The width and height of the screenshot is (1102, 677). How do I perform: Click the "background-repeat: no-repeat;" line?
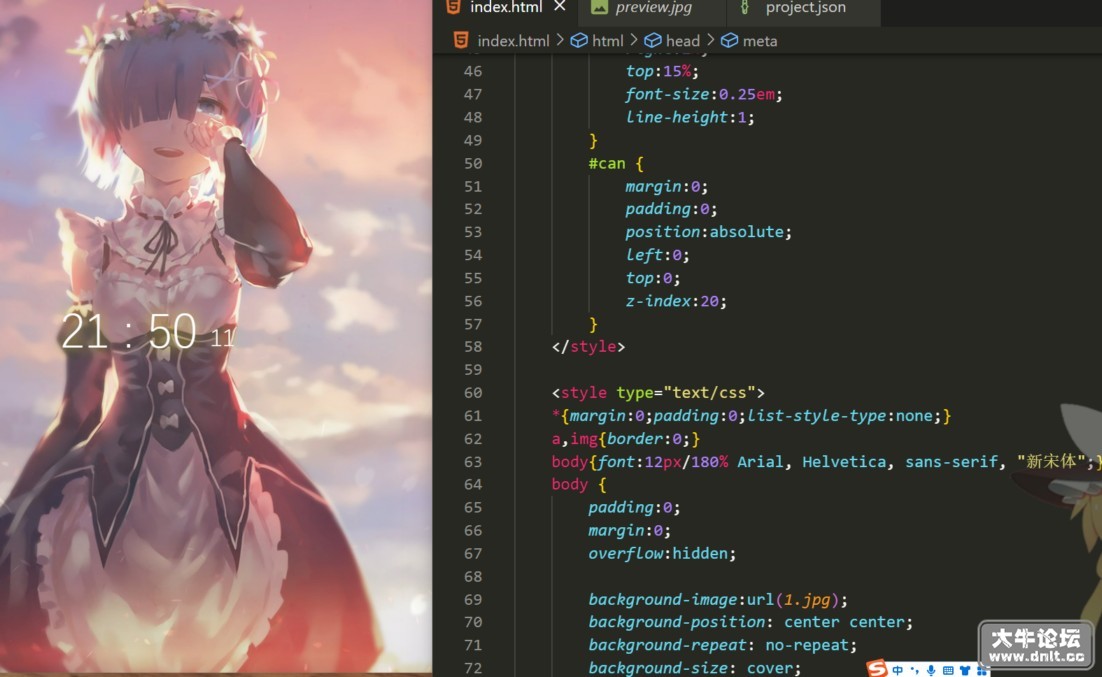(x=723, y=645)
